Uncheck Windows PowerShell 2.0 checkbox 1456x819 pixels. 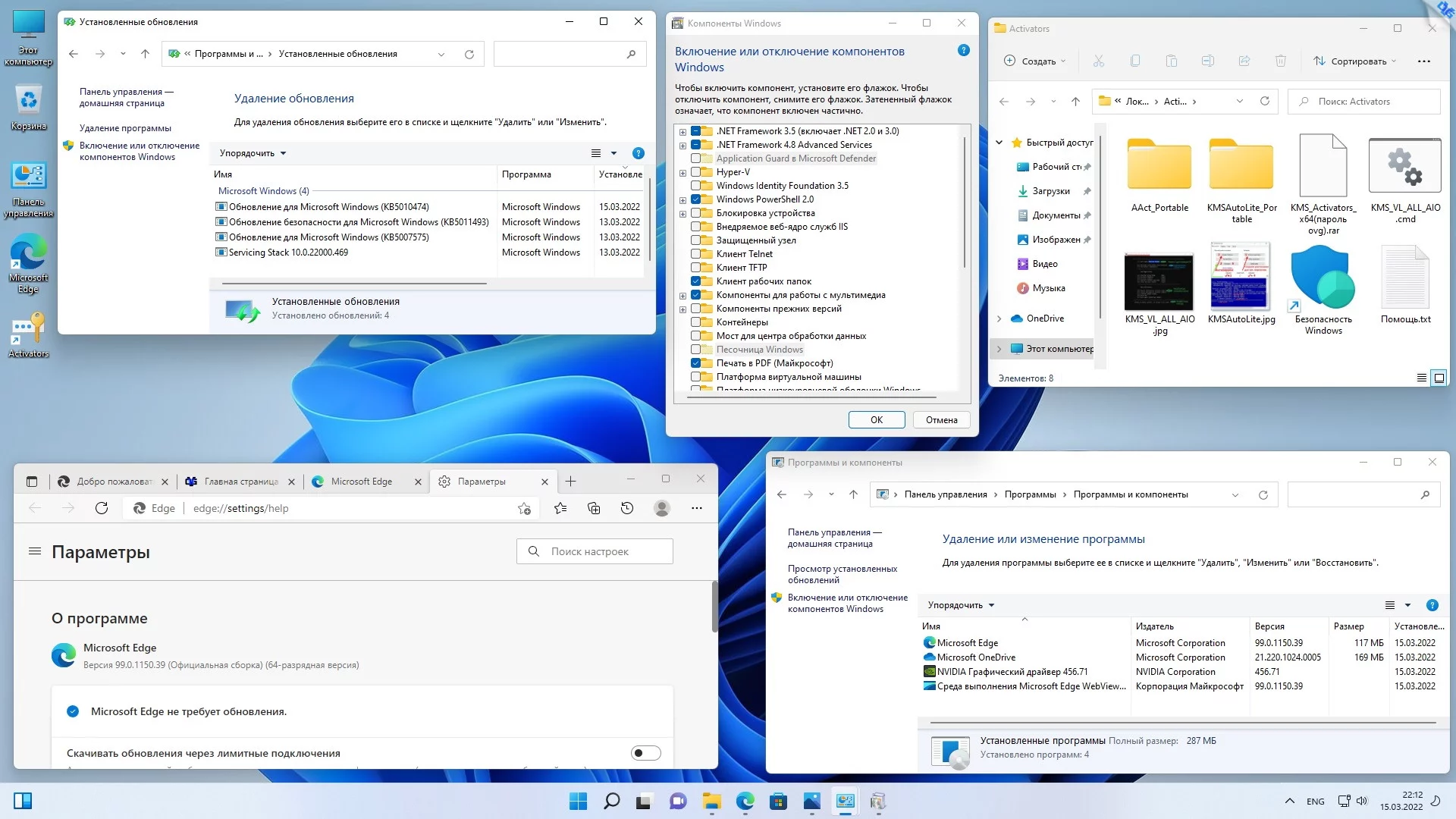[695, 199]
